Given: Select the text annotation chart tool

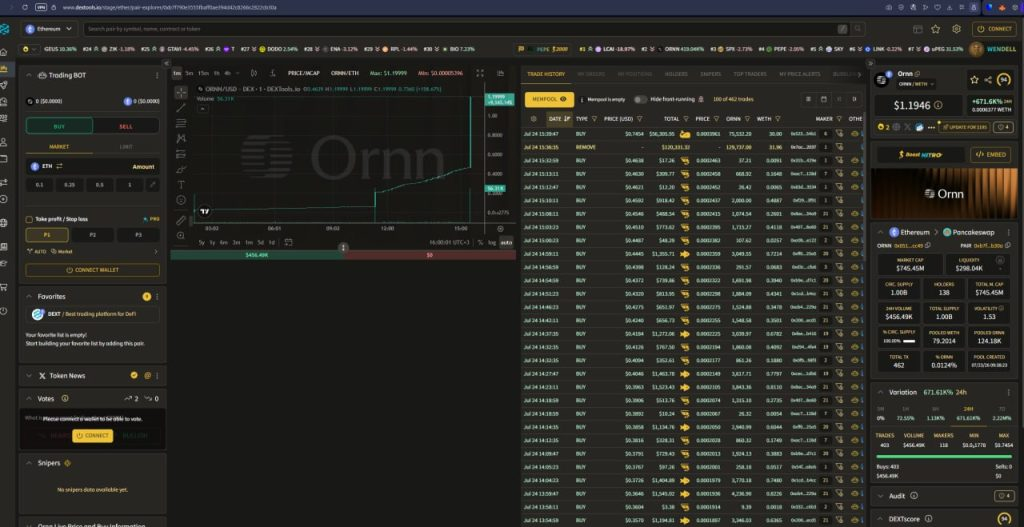Looking at the screenshot, I should point(181,185).
